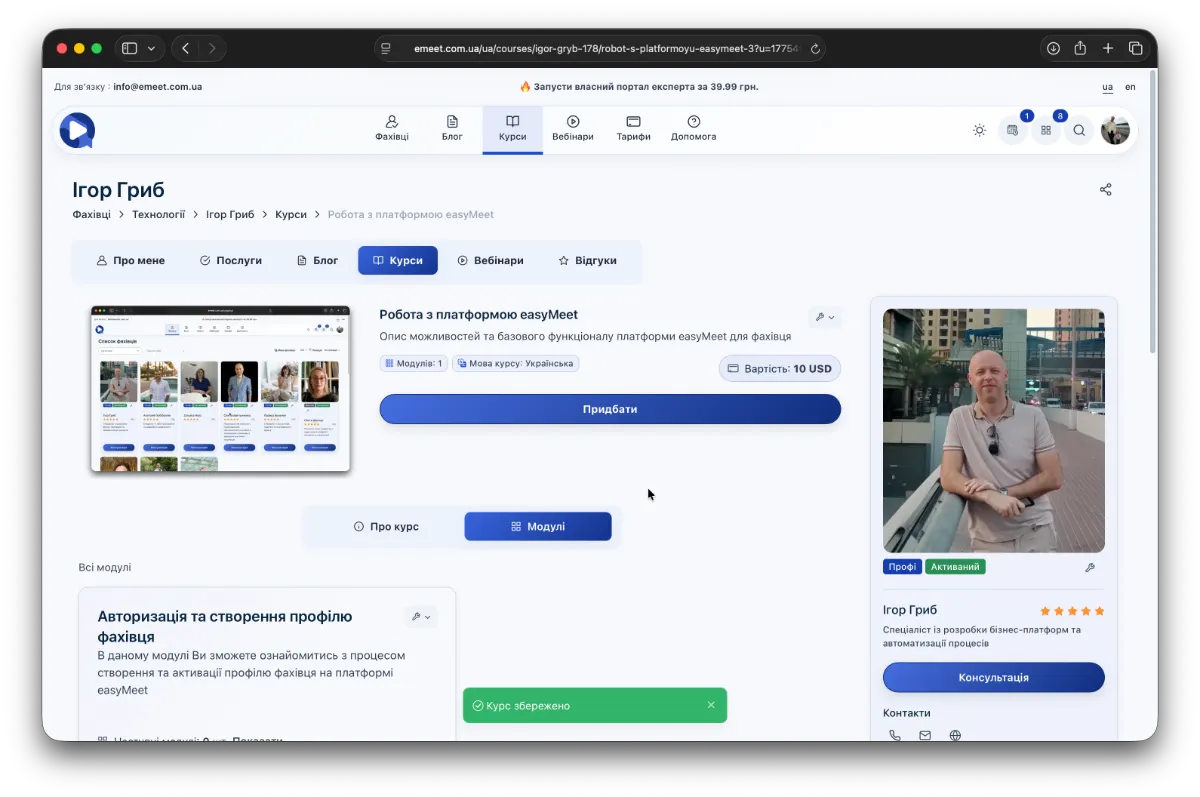Expand the module wrench settings dropdown
1200x797 pixels.
(x=421, y=617)
